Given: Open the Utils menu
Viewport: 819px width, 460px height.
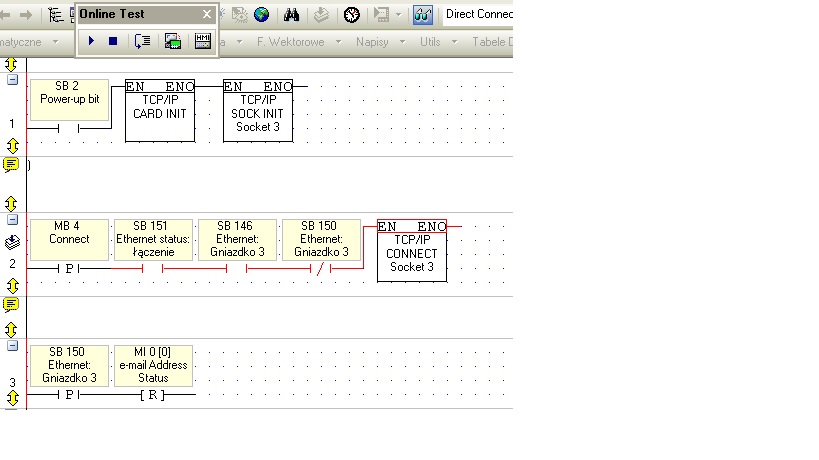Looking at the screenshot, I should pyautogui.click(x=430, y=42).
